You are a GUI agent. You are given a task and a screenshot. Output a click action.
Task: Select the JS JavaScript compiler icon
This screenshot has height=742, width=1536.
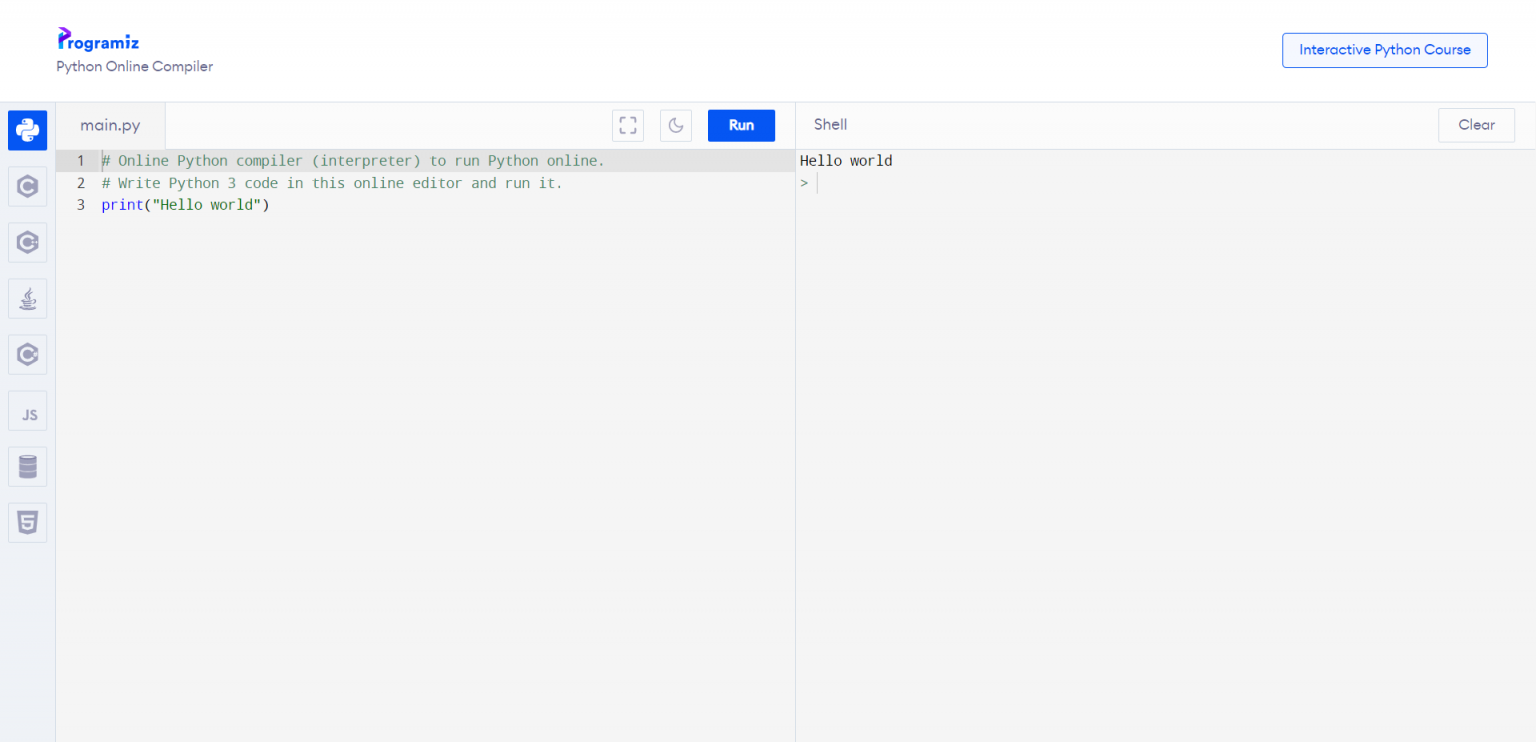pyautogui.click(x=27, y=411)
